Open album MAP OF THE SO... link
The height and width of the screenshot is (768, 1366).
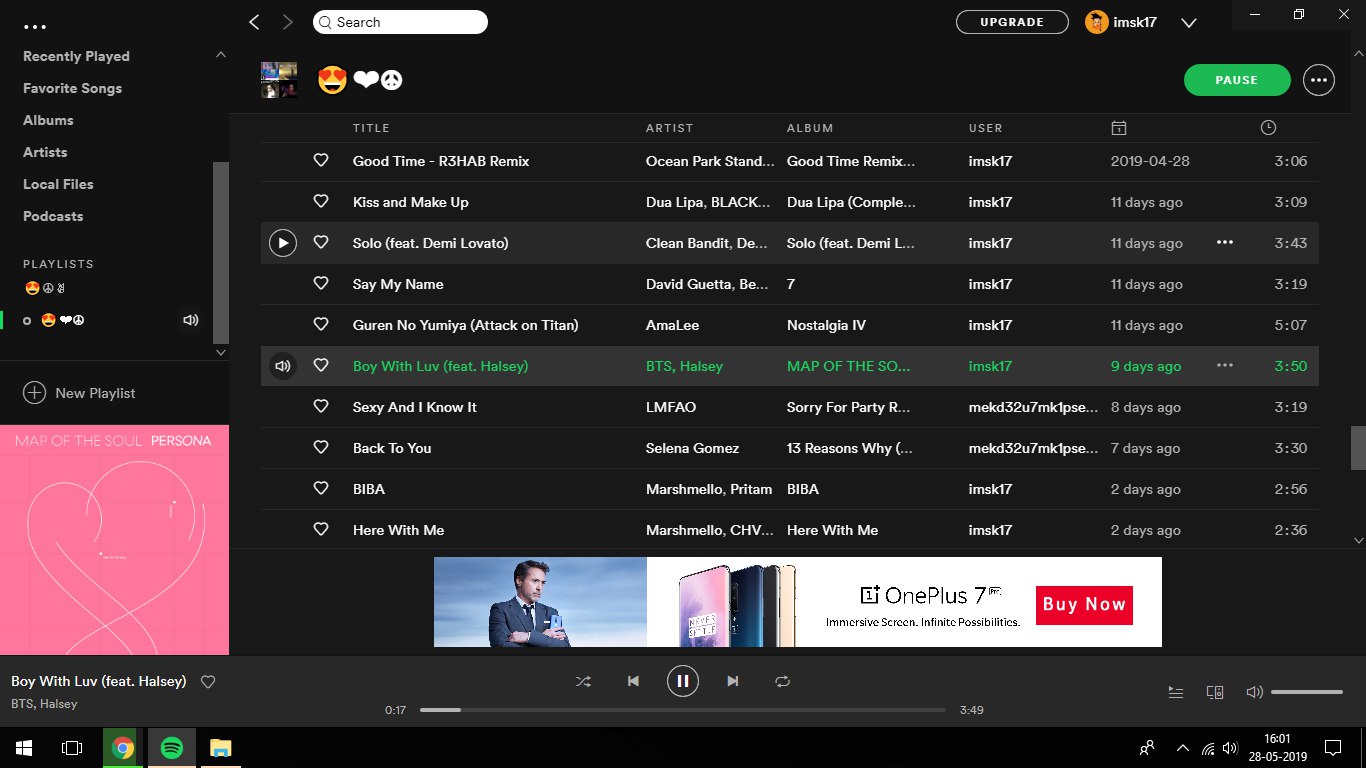[849, 366]
